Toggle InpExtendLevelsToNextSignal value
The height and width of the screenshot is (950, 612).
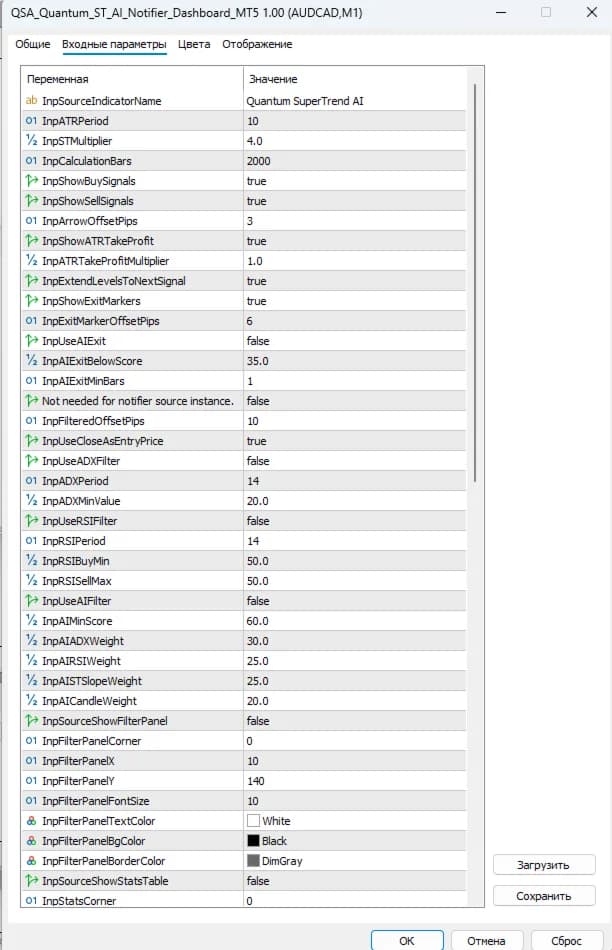pos(354,281)
